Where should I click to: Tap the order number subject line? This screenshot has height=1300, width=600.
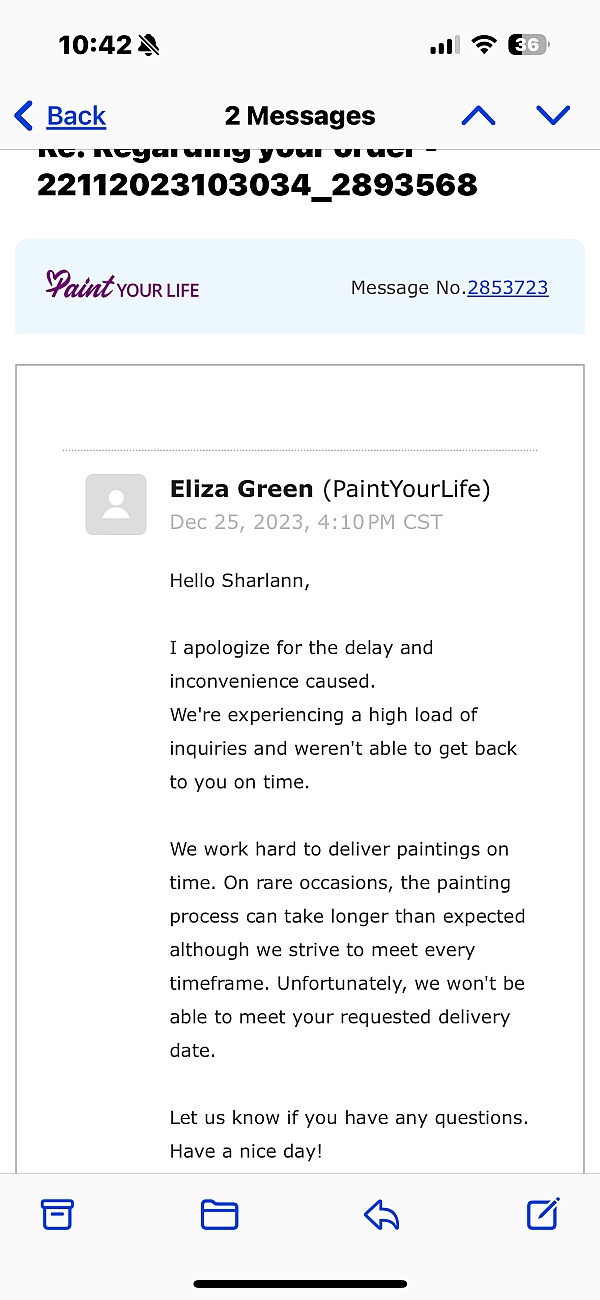[257, 183]
